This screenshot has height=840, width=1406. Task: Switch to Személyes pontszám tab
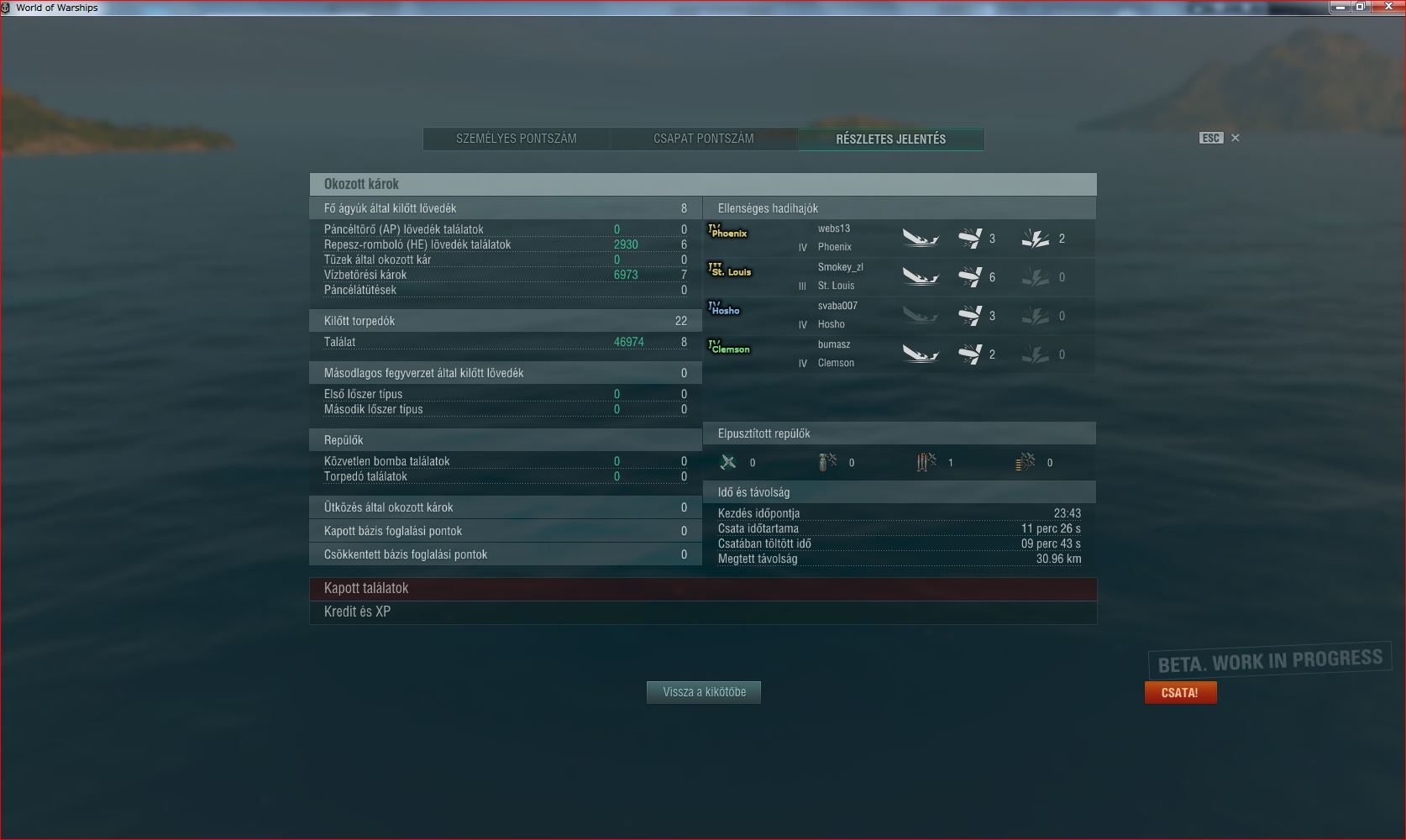point(517,139)
